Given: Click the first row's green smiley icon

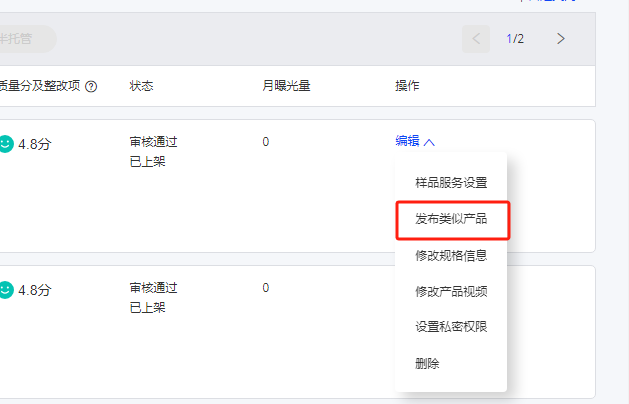Looking at the screenshot, I should [x=6, y=143].
